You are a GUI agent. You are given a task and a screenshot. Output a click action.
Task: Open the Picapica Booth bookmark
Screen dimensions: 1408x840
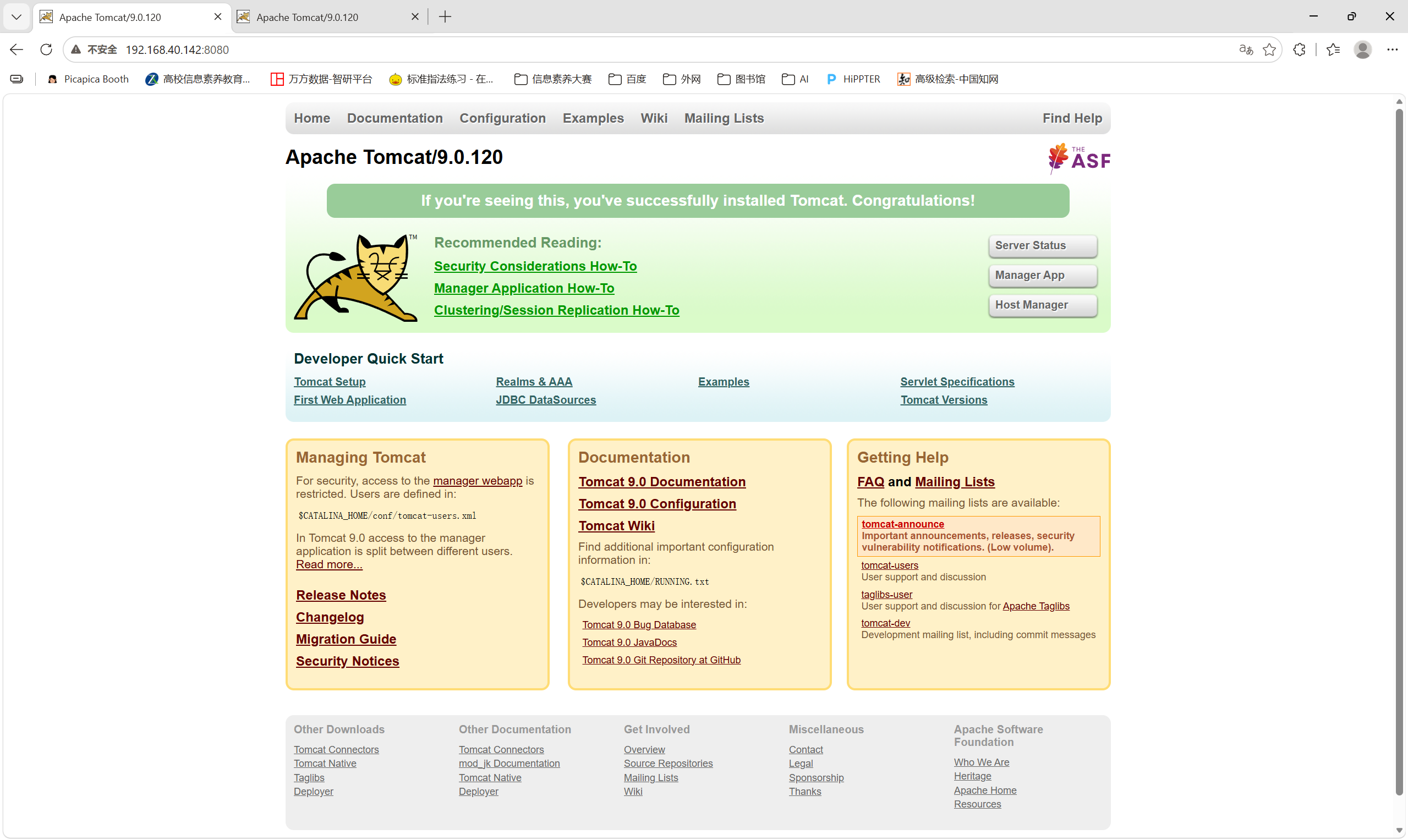pyautogui.click(x=89, y=79)
